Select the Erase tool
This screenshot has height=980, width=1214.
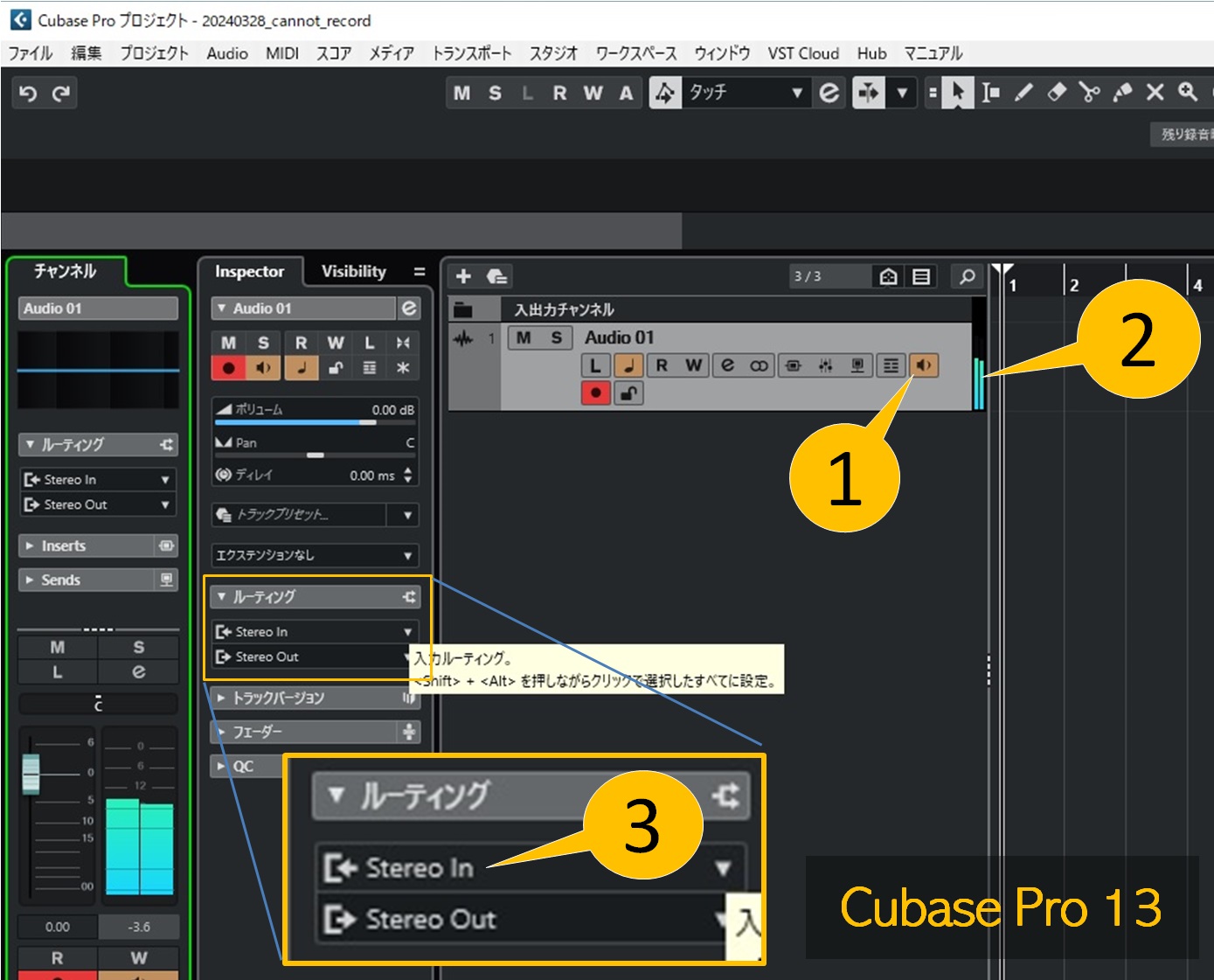(x=1057, y=93)
